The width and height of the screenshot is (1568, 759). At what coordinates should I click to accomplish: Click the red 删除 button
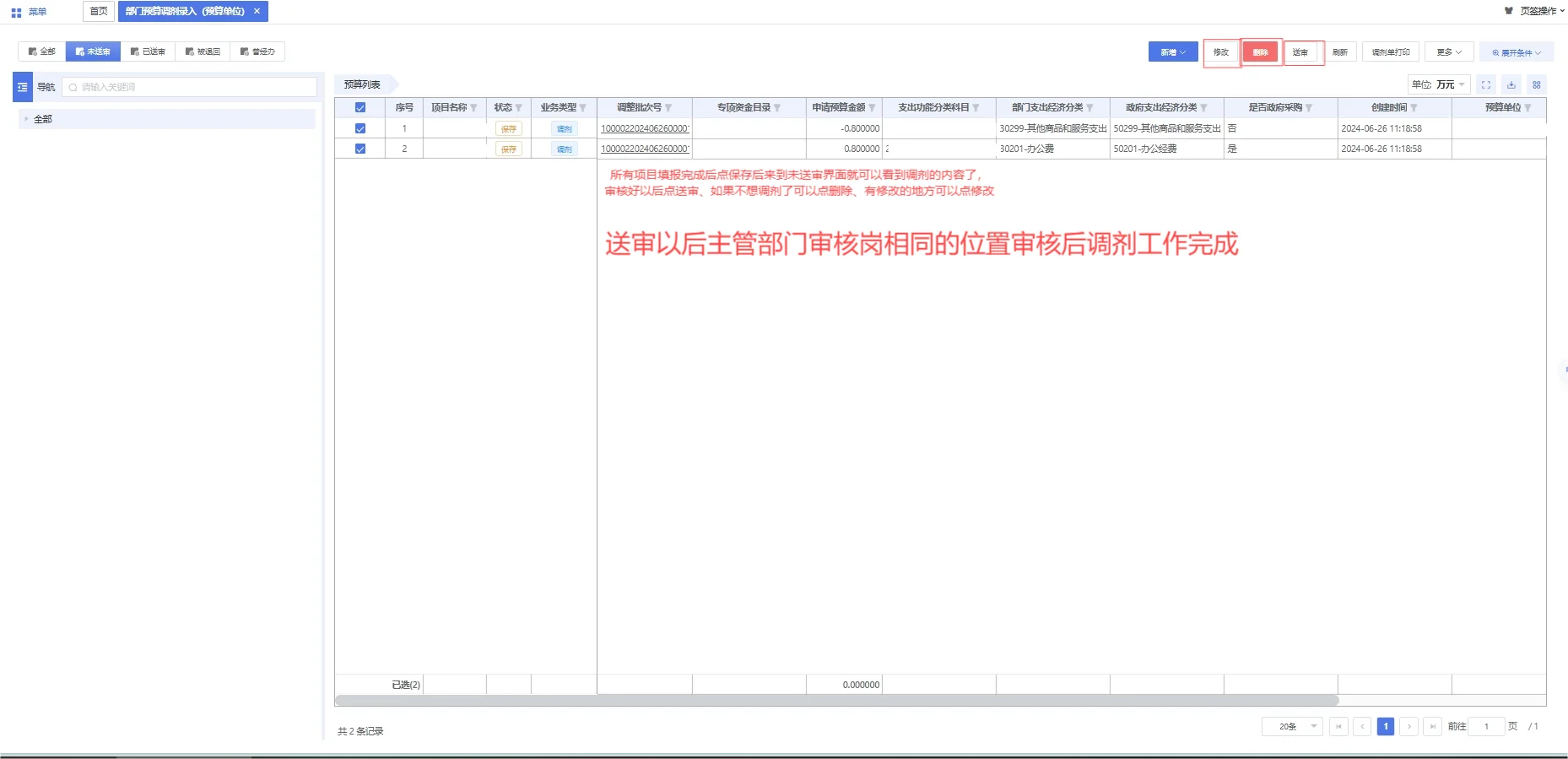1261,52
